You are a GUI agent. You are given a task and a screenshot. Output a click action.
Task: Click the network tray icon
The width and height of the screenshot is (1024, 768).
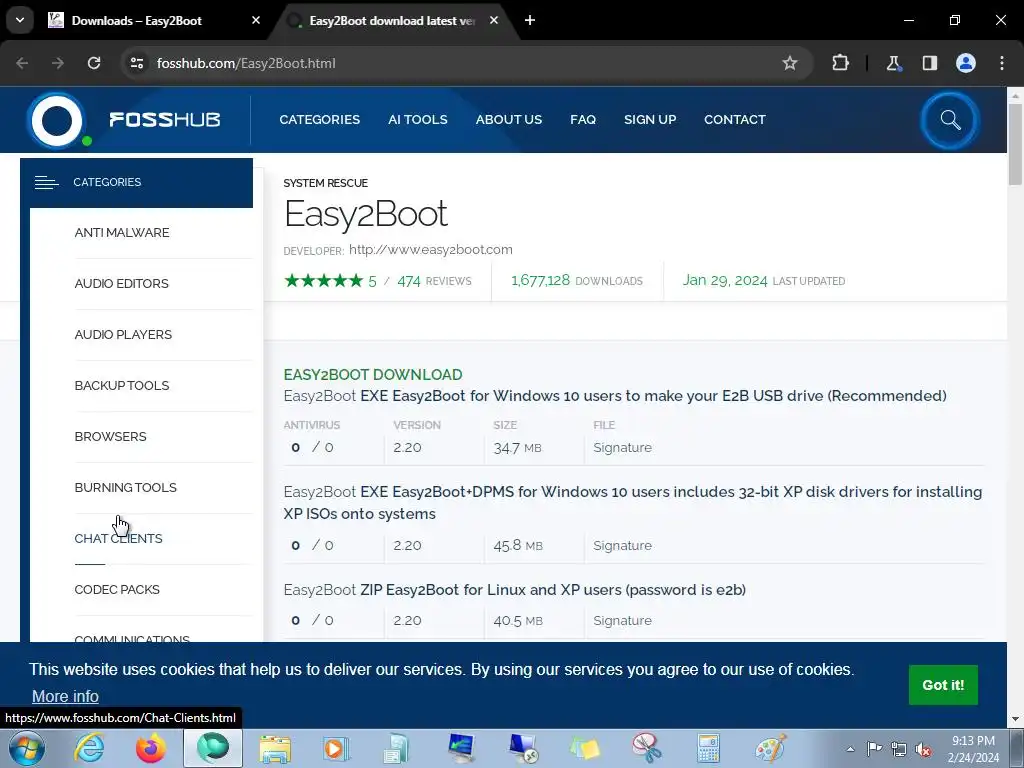pos(899,749)
